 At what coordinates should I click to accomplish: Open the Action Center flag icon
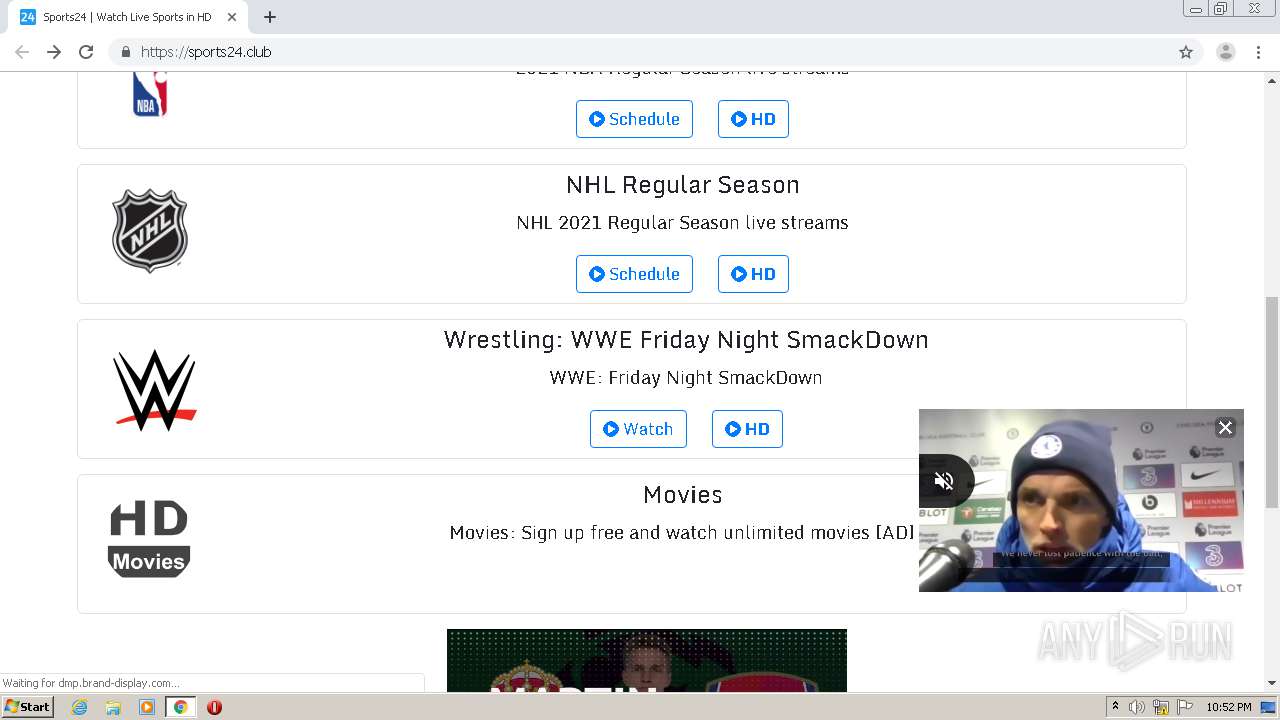coord(1185,707)
